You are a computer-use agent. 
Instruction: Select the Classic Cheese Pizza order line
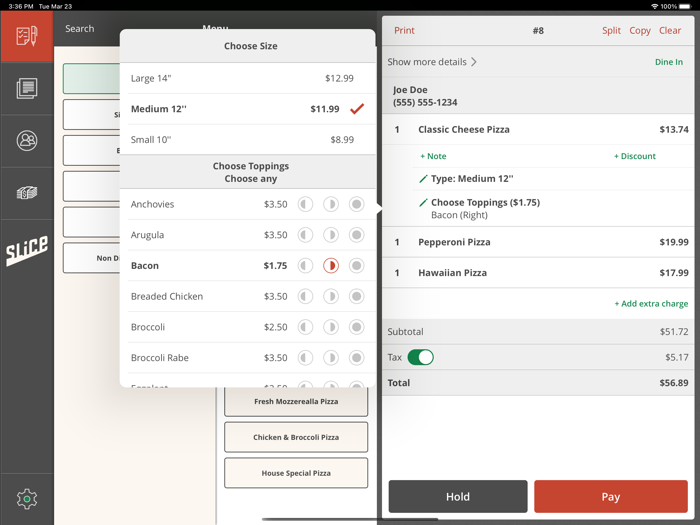point(538,129)
